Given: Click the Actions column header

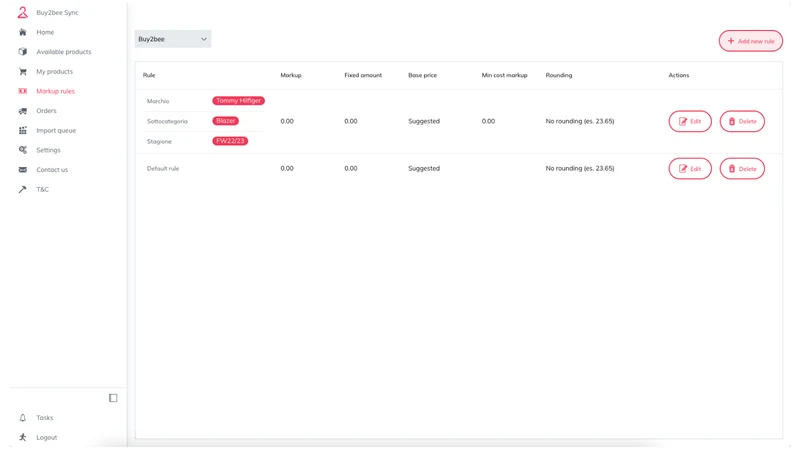Looking at the screenshot, I should [x=679, y=75].
